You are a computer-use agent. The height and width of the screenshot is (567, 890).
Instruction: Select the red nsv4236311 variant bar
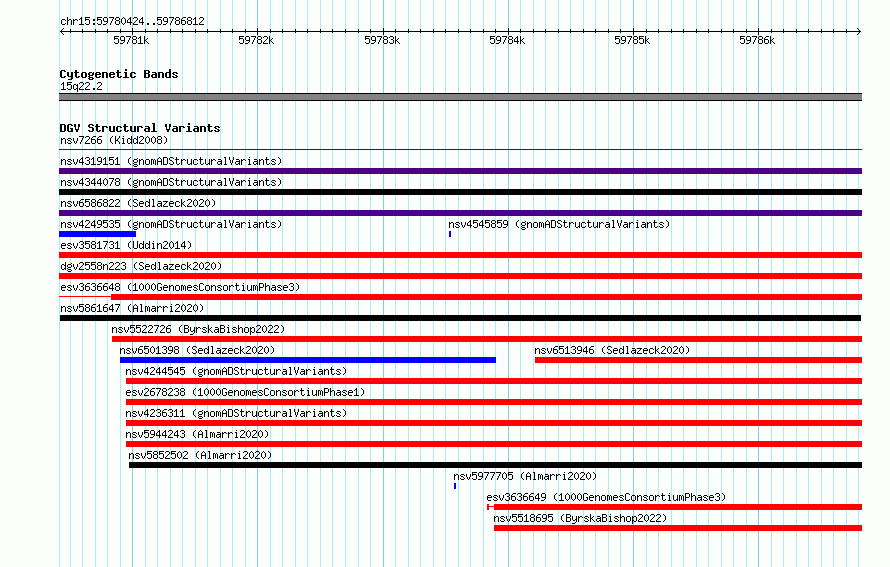point(494,423)
